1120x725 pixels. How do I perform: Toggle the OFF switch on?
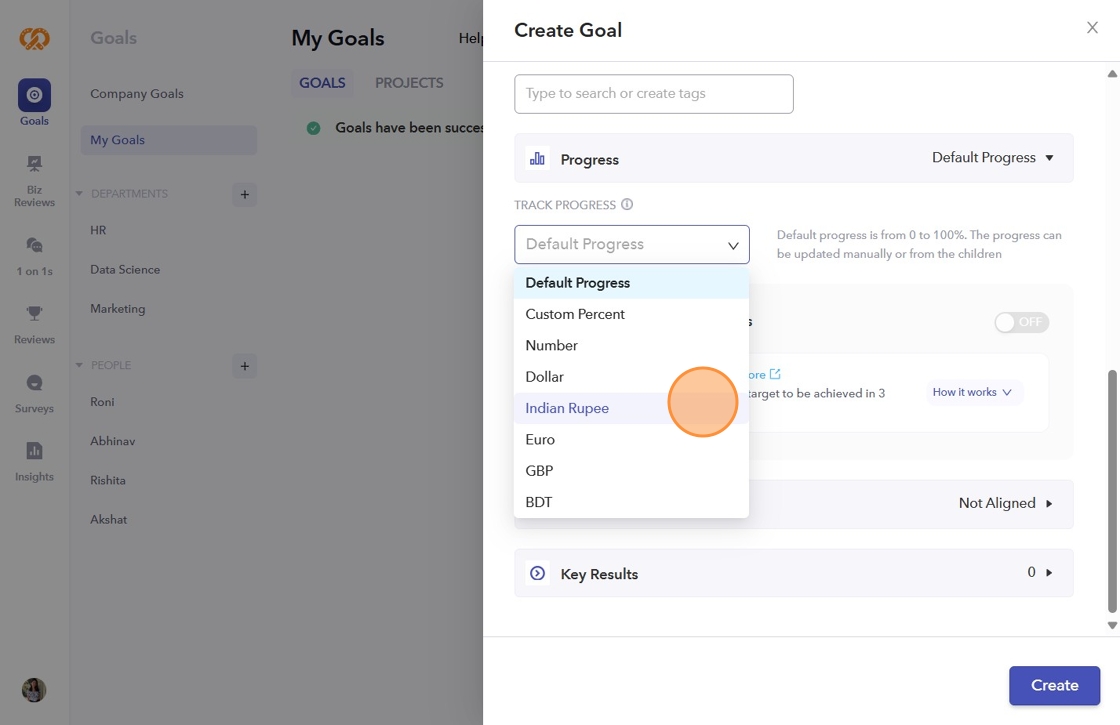(1021, 322)
